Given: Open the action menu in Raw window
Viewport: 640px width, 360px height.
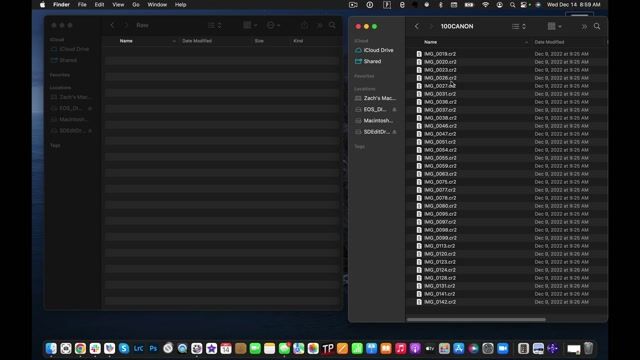Looking at the screenshot, I should tap(273, 25).
